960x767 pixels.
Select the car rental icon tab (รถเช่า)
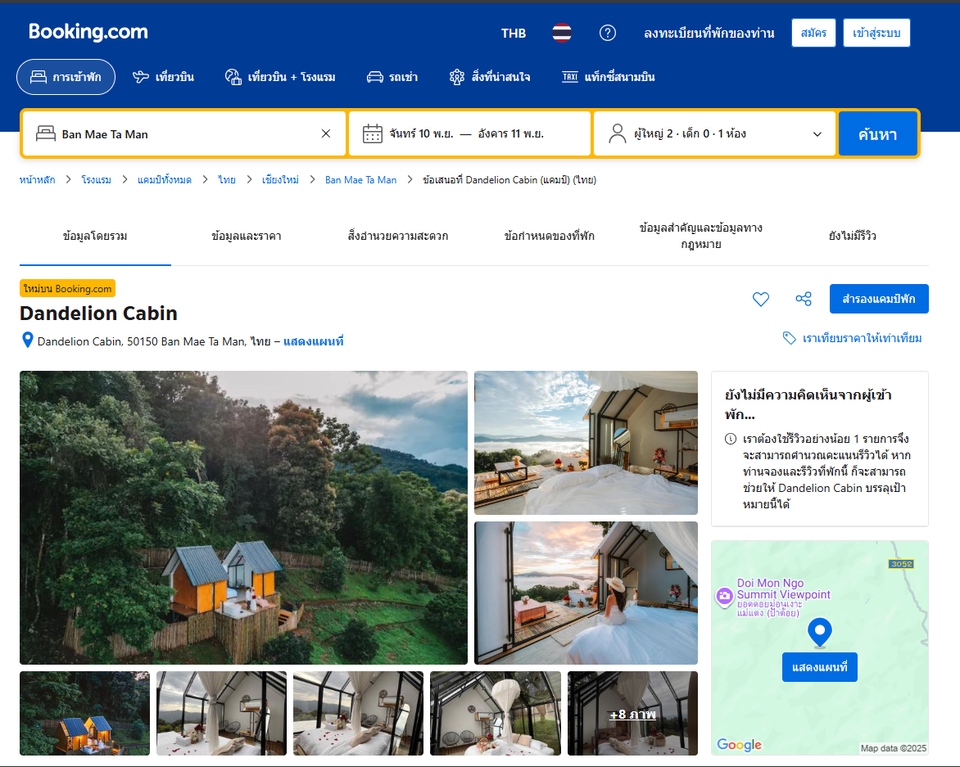391,77
